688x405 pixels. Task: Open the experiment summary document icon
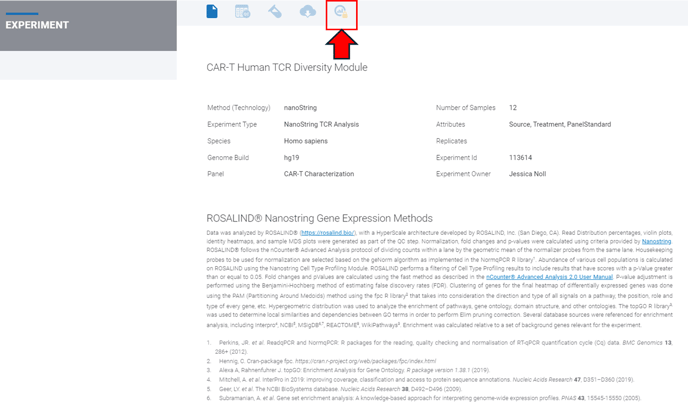click(212, 11)
